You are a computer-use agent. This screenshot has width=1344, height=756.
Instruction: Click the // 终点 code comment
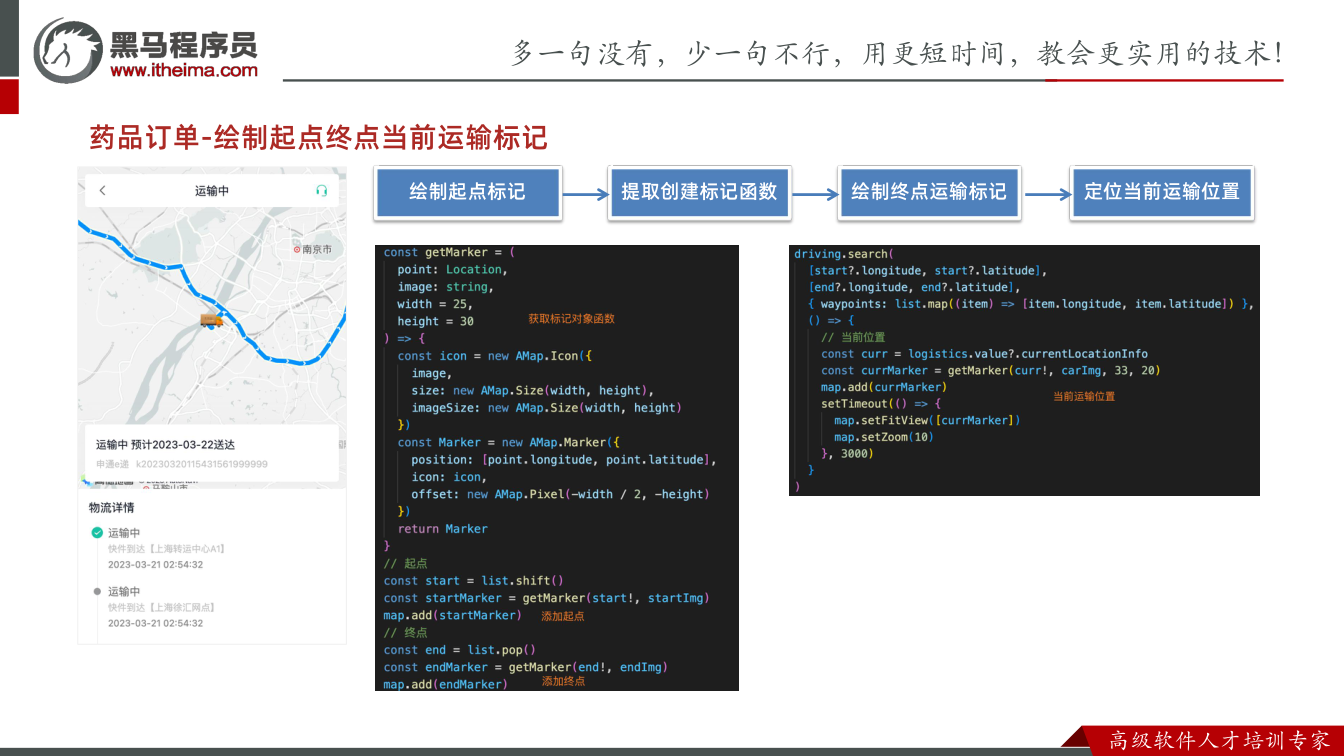[406, 633]
